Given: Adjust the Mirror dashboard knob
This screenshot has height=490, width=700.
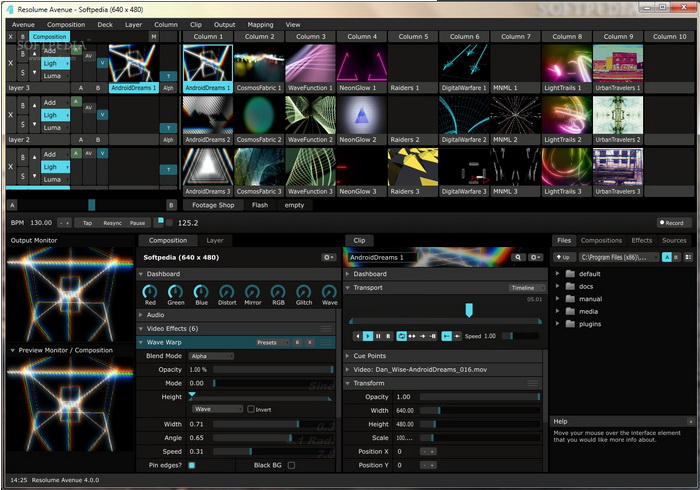Looking at the screenshot, I should coord(252,292).
